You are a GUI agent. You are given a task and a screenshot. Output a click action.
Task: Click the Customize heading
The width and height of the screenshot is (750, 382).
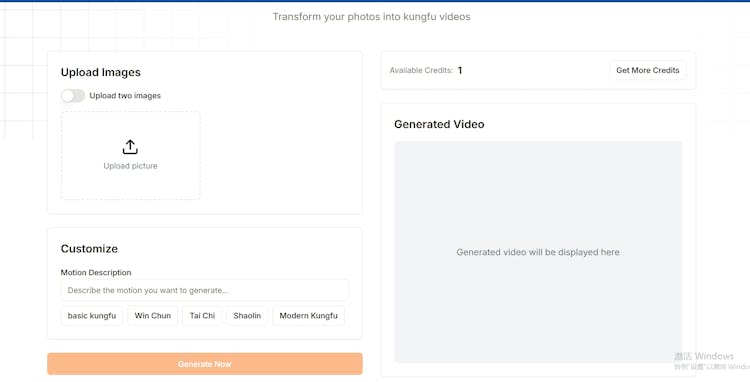tap(89, 249)
